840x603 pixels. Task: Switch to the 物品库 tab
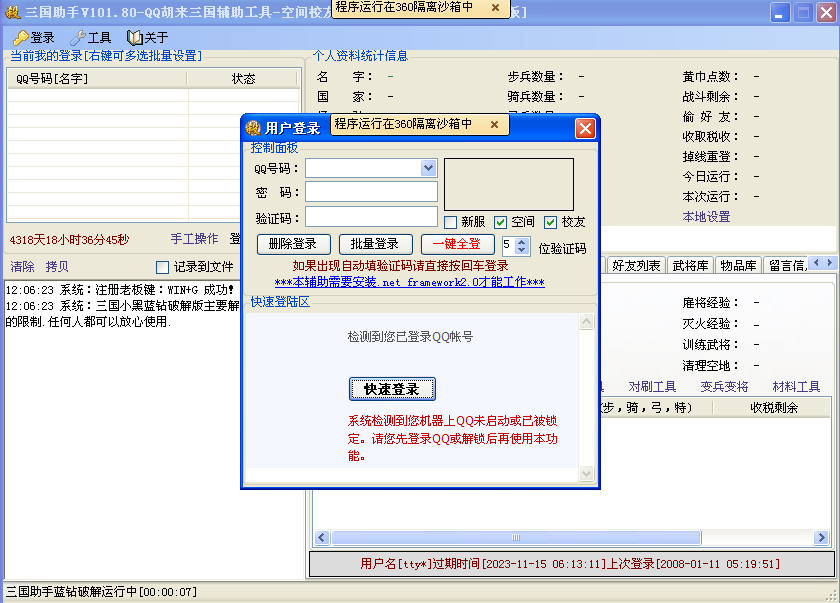point(738,266)
